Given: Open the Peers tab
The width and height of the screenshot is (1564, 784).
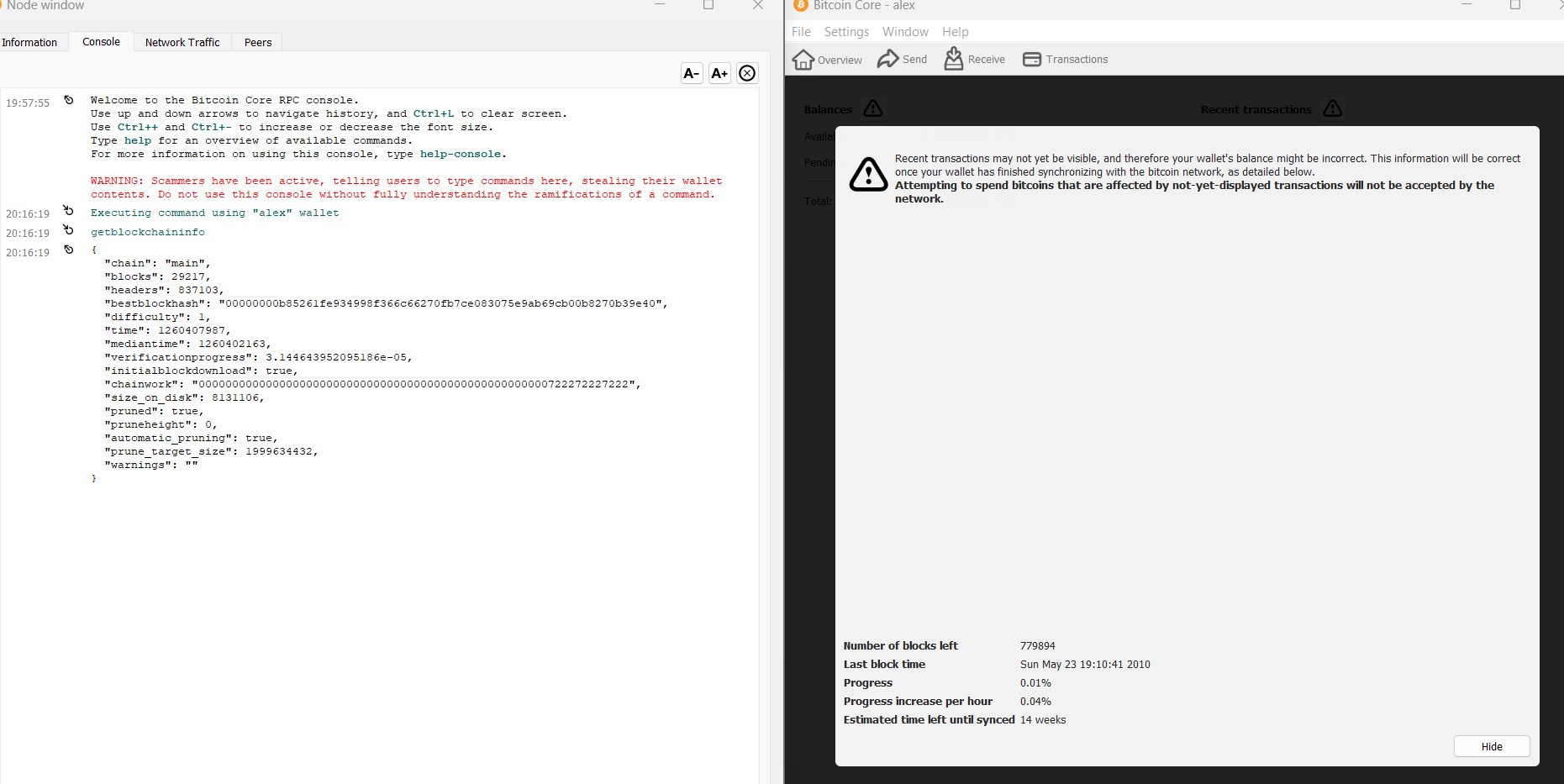Looking at the screenshot, I should 258,42.
